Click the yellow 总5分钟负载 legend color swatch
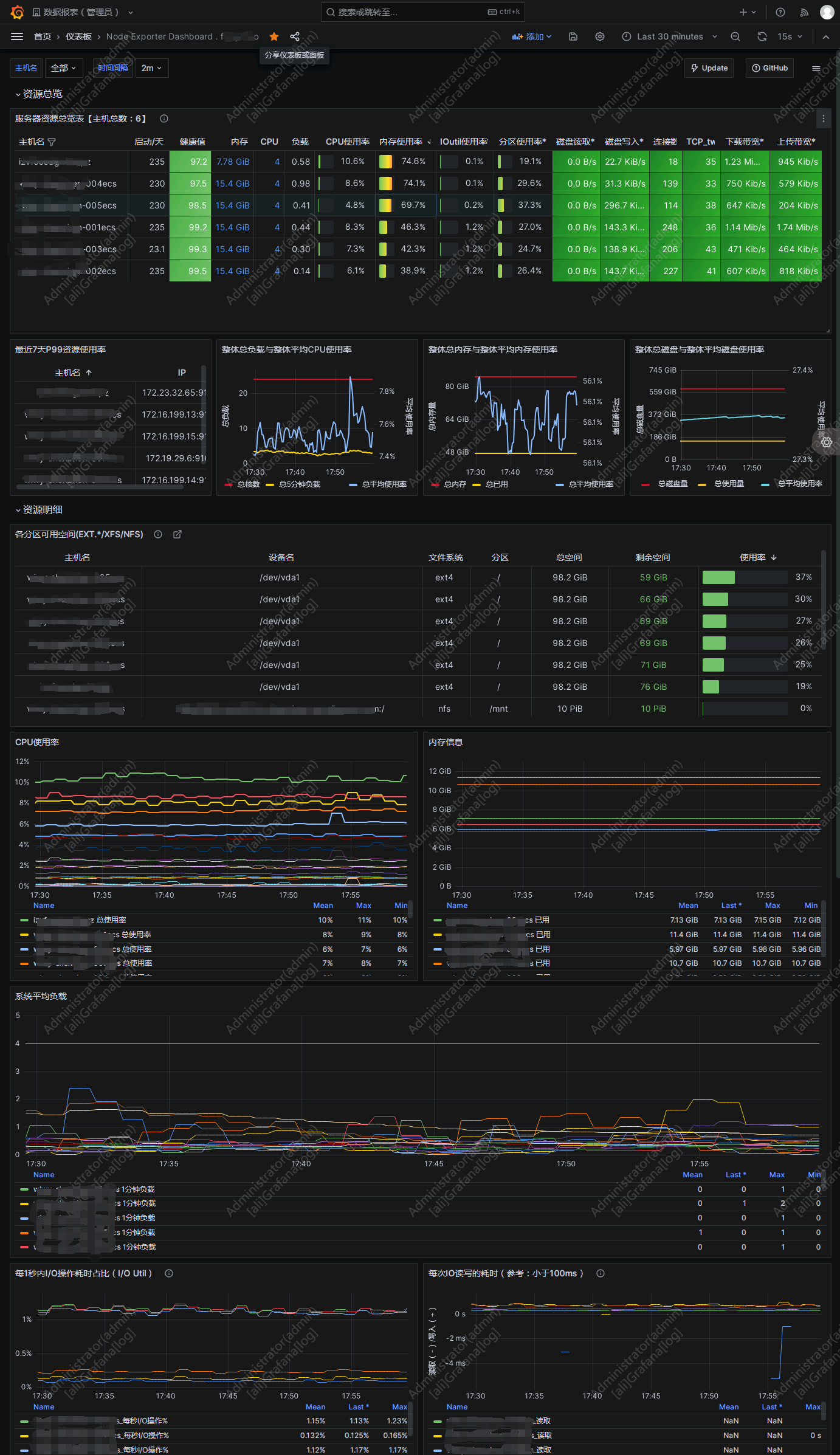The image size is (840, 1455). [270, 484]
